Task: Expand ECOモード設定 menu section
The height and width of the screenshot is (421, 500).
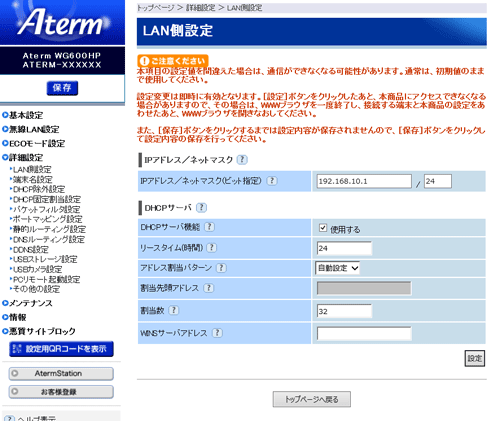Action: 34,144
